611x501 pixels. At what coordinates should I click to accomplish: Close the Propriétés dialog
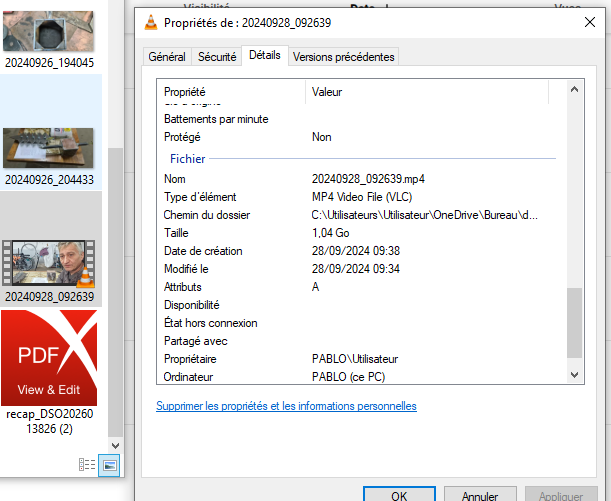click(x=590, y=22)
